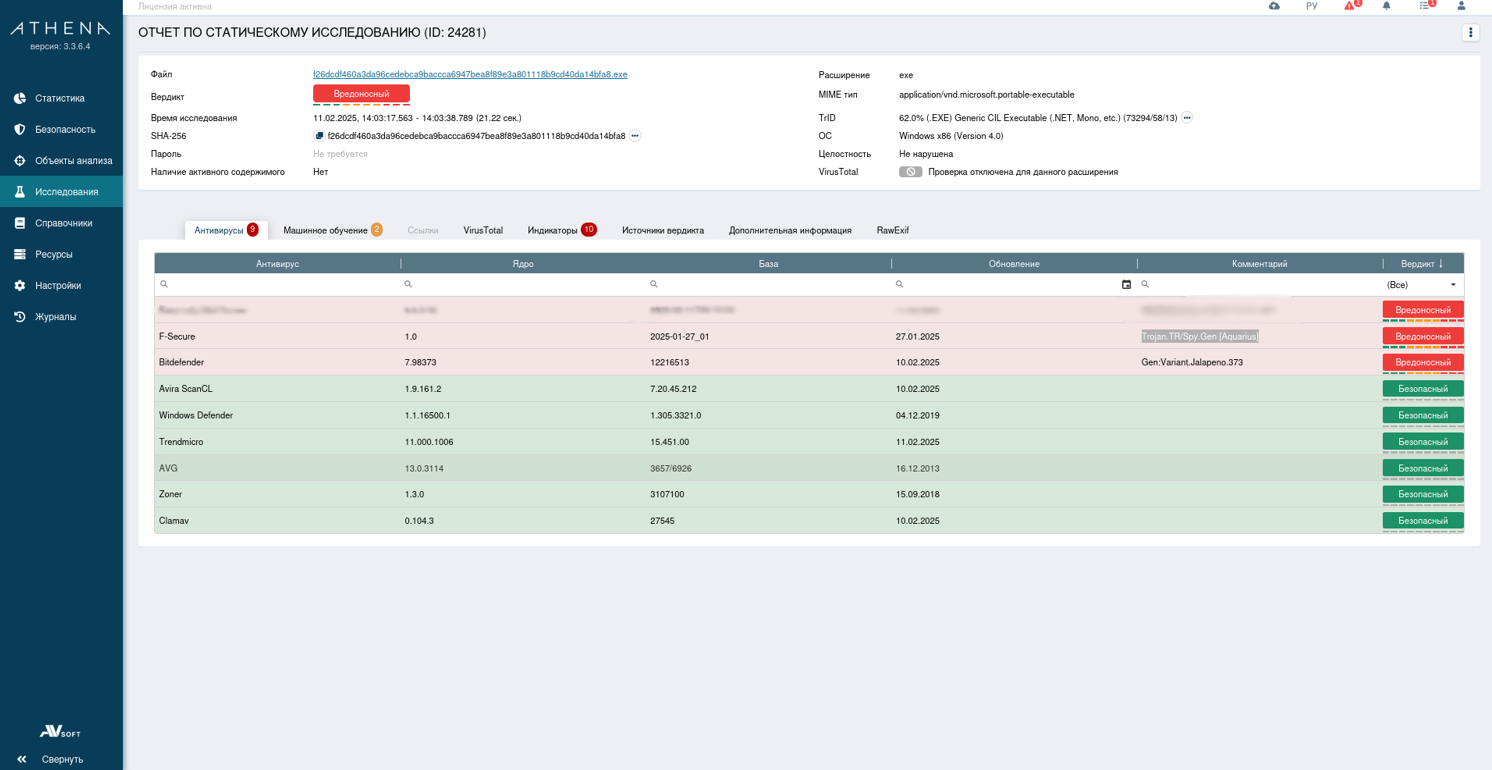Open the Вердикт filter dropdown showing (Все)

click(x=1422, y=285)
